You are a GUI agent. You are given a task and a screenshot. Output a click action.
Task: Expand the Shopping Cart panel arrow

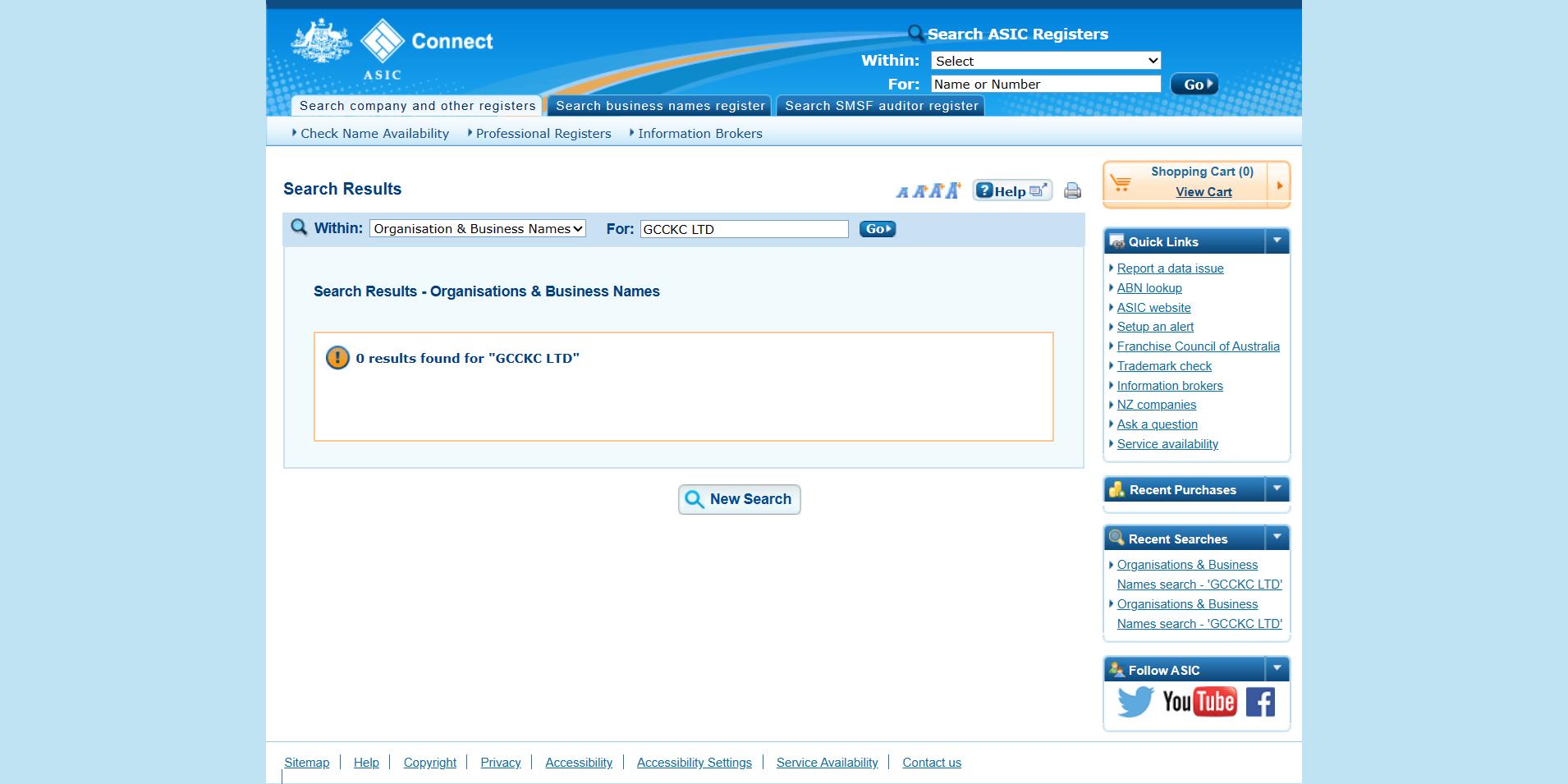click(x=1279, y=186)
